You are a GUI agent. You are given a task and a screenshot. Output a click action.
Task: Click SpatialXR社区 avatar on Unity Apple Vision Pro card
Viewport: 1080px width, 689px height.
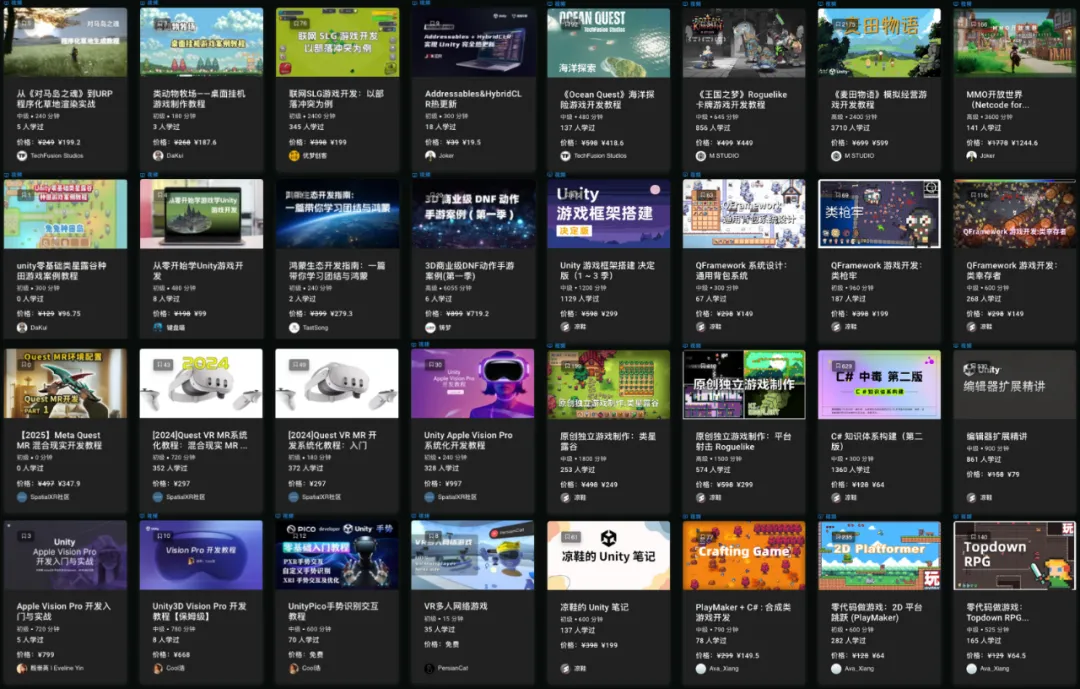(430, 497)
